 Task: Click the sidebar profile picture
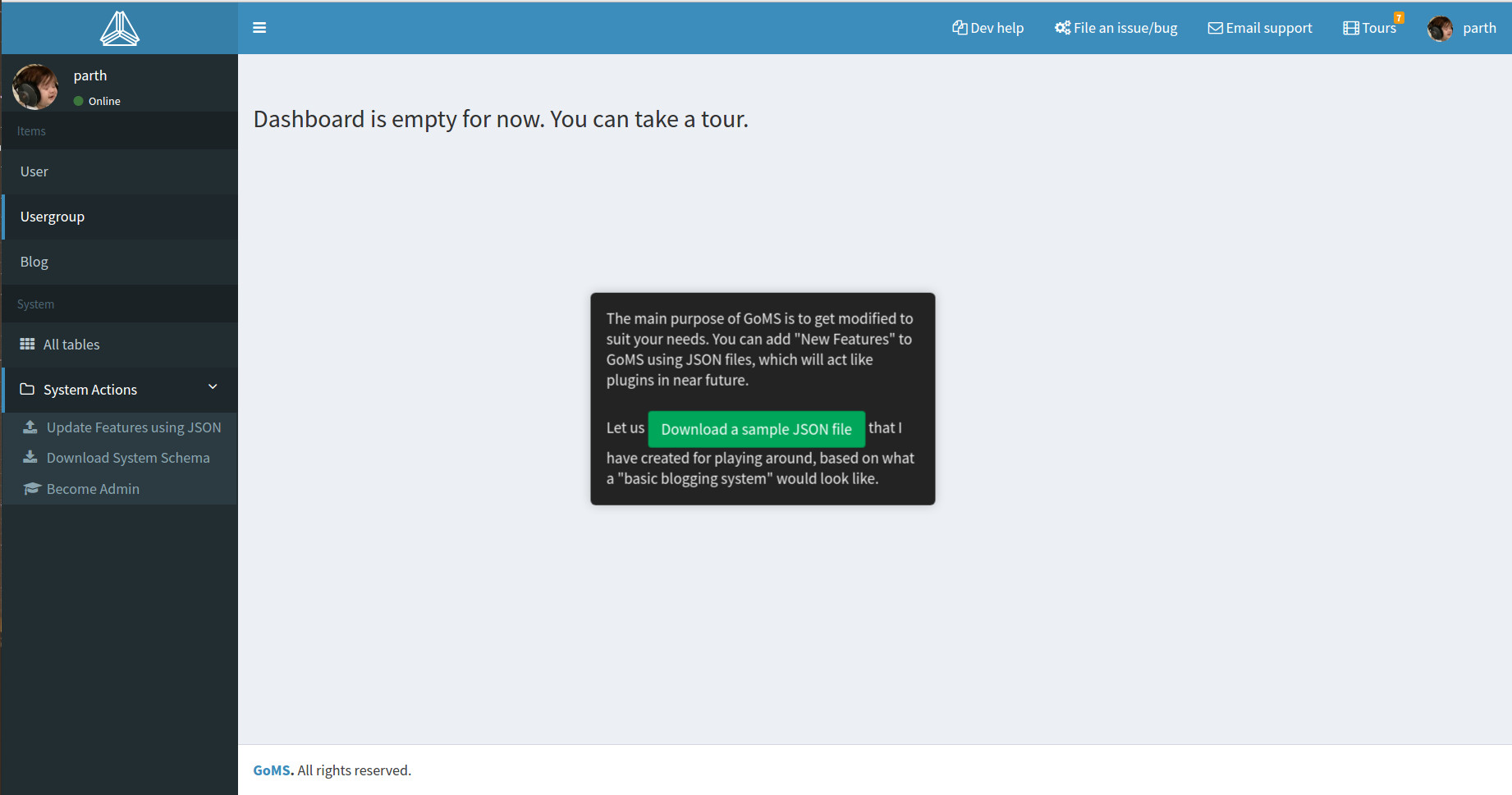(x=35, y=87)
